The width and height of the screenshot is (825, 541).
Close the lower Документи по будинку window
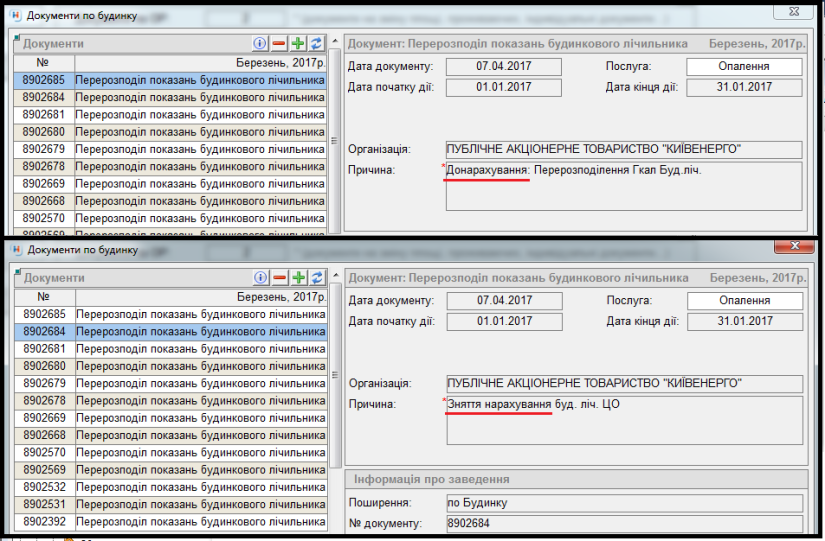(x=795, y=247)
